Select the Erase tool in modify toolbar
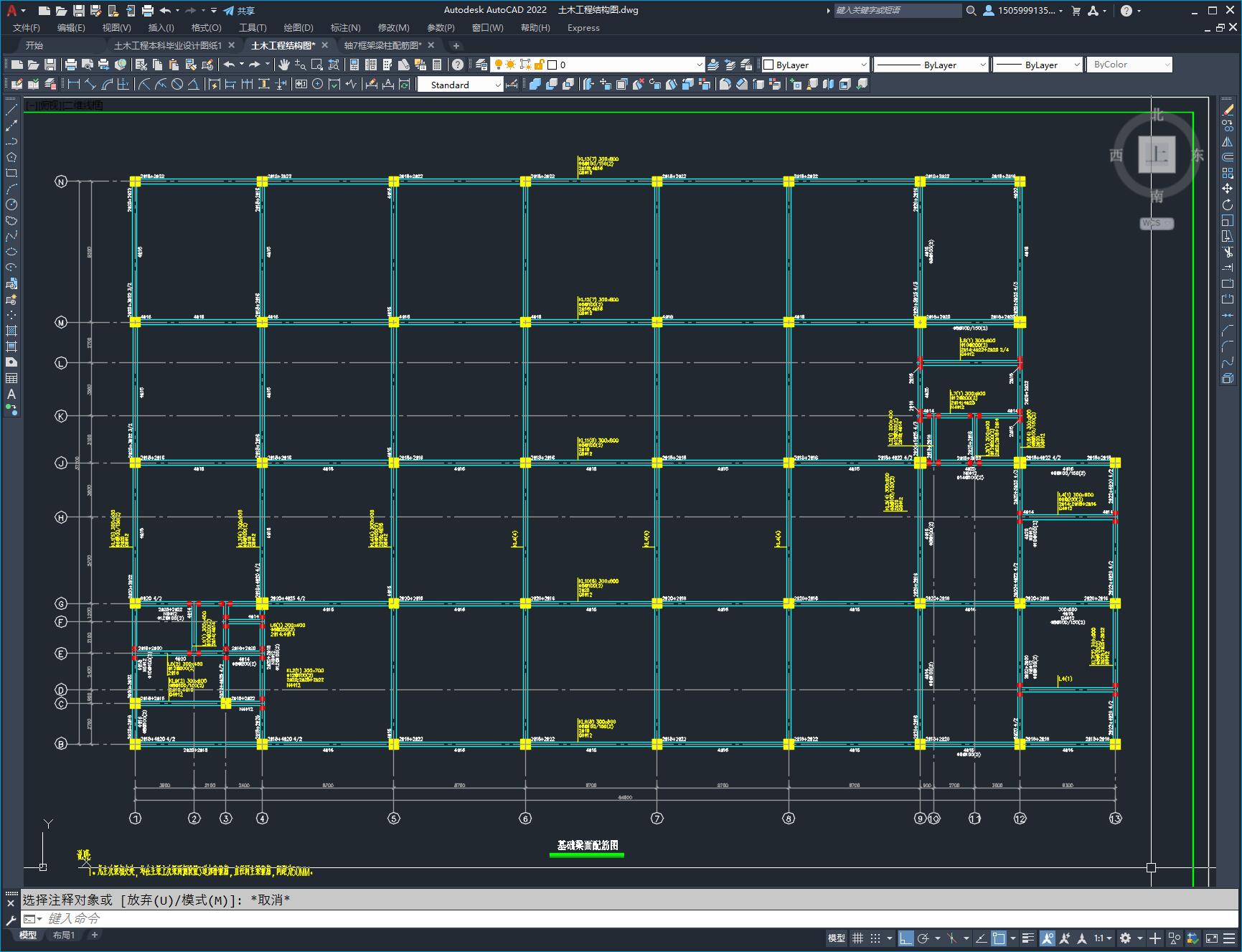The height and width of the screenshot is (952, 1242). (x=1228, y=110)
